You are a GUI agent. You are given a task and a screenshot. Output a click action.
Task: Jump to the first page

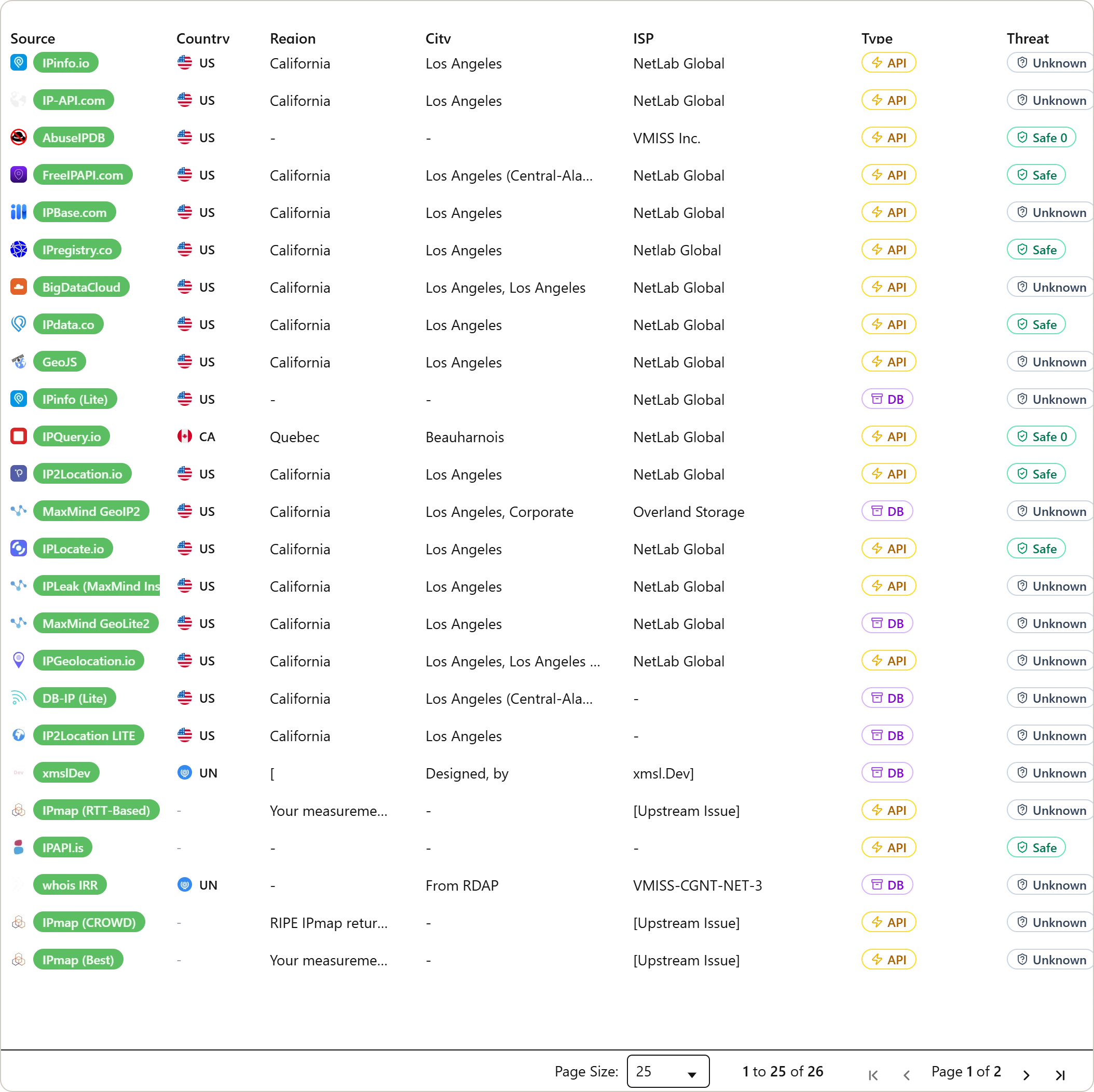point(873,1074)
